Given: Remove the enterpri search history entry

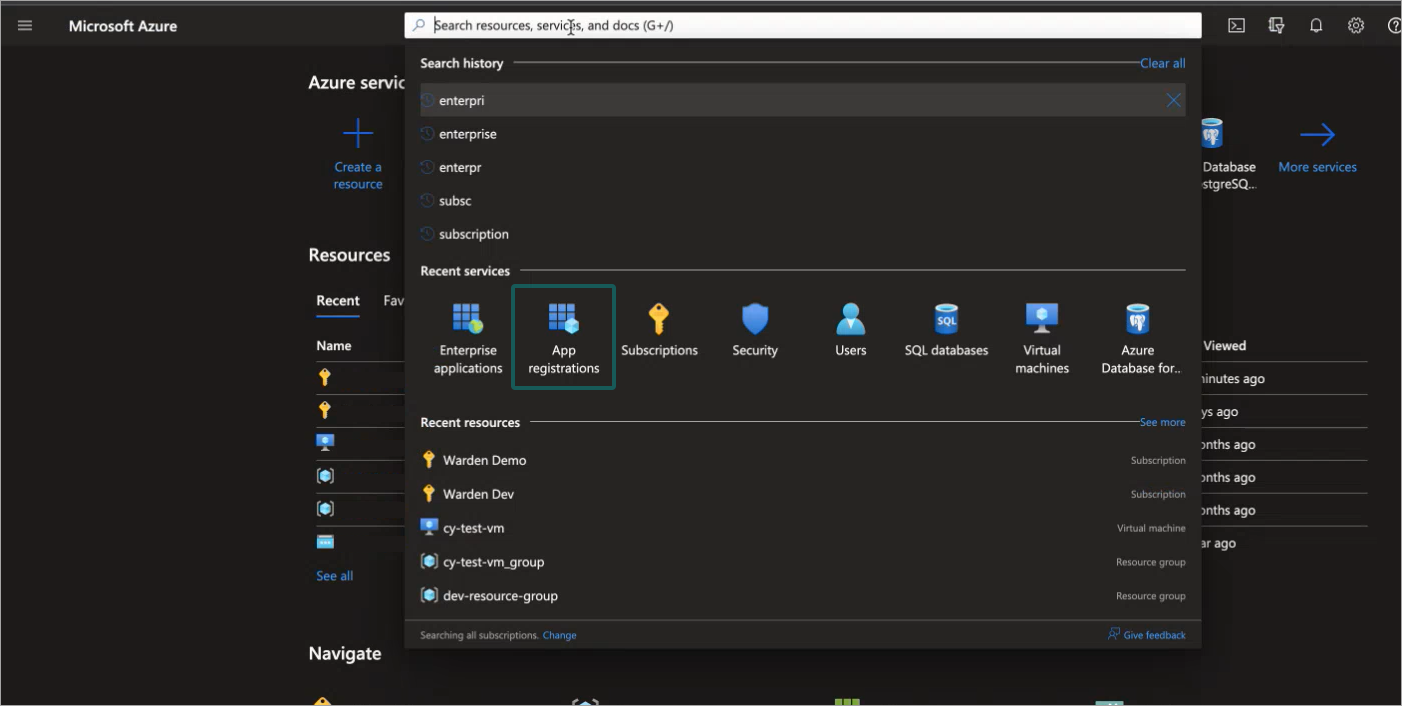Looking at the screenshot, I should tap(1173, 100).
